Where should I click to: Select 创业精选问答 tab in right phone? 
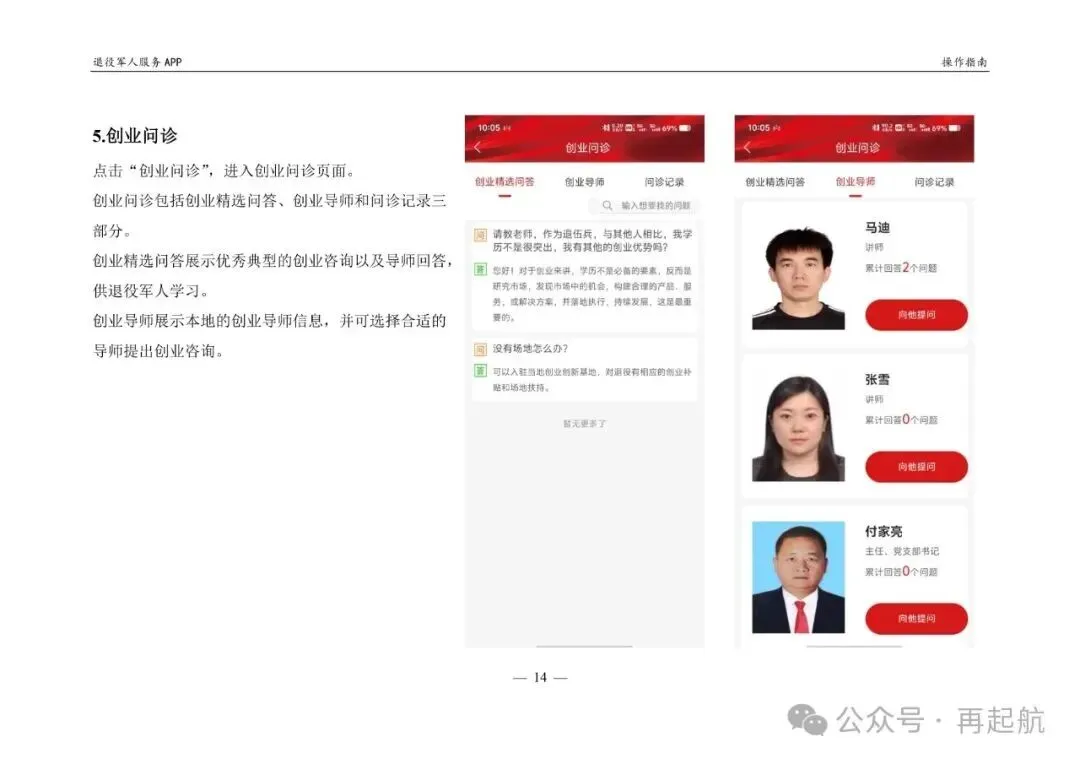click(x=775, y=182)
